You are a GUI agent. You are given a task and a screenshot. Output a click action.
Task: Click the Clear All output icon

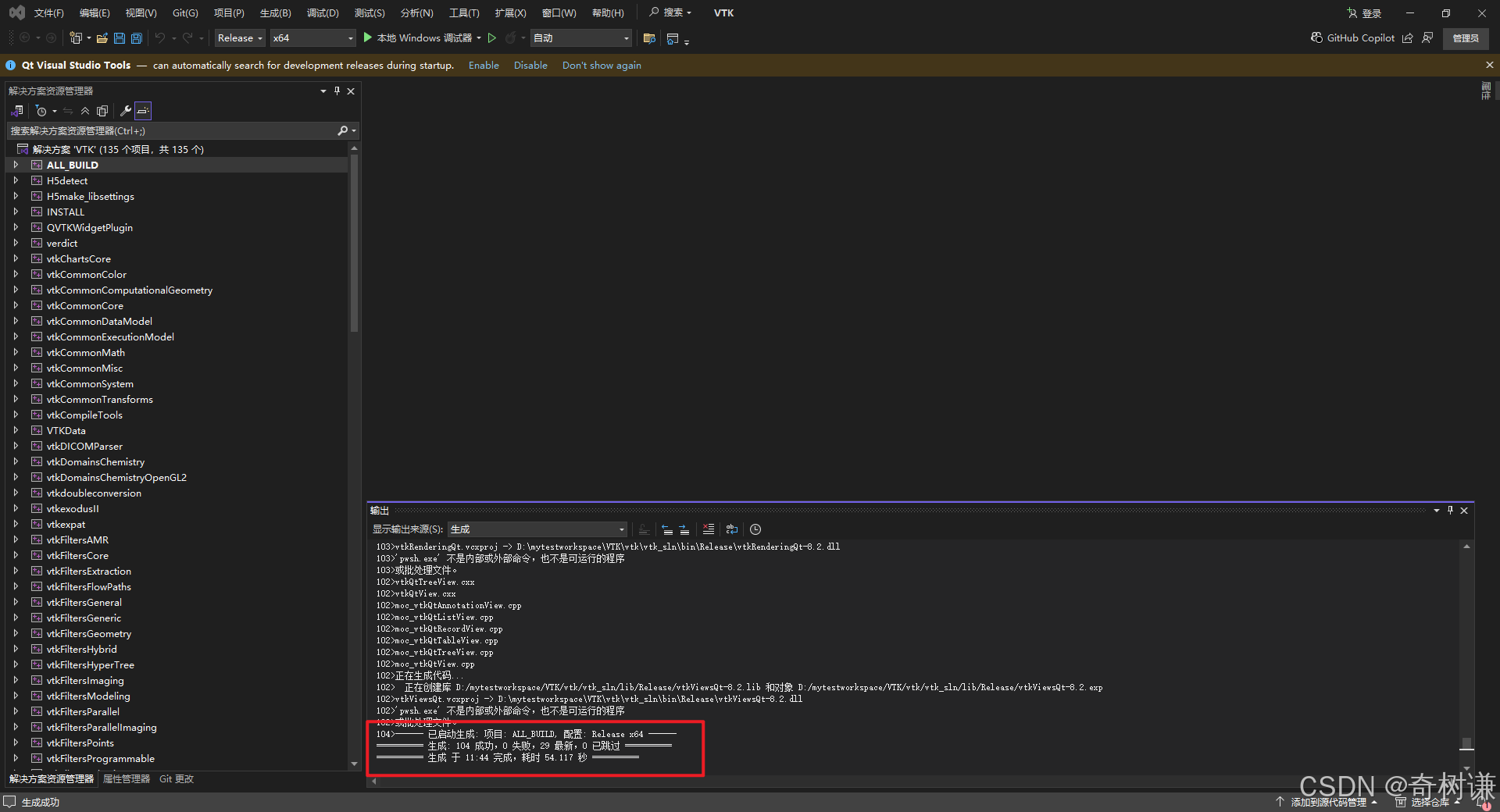pos(709,529)
